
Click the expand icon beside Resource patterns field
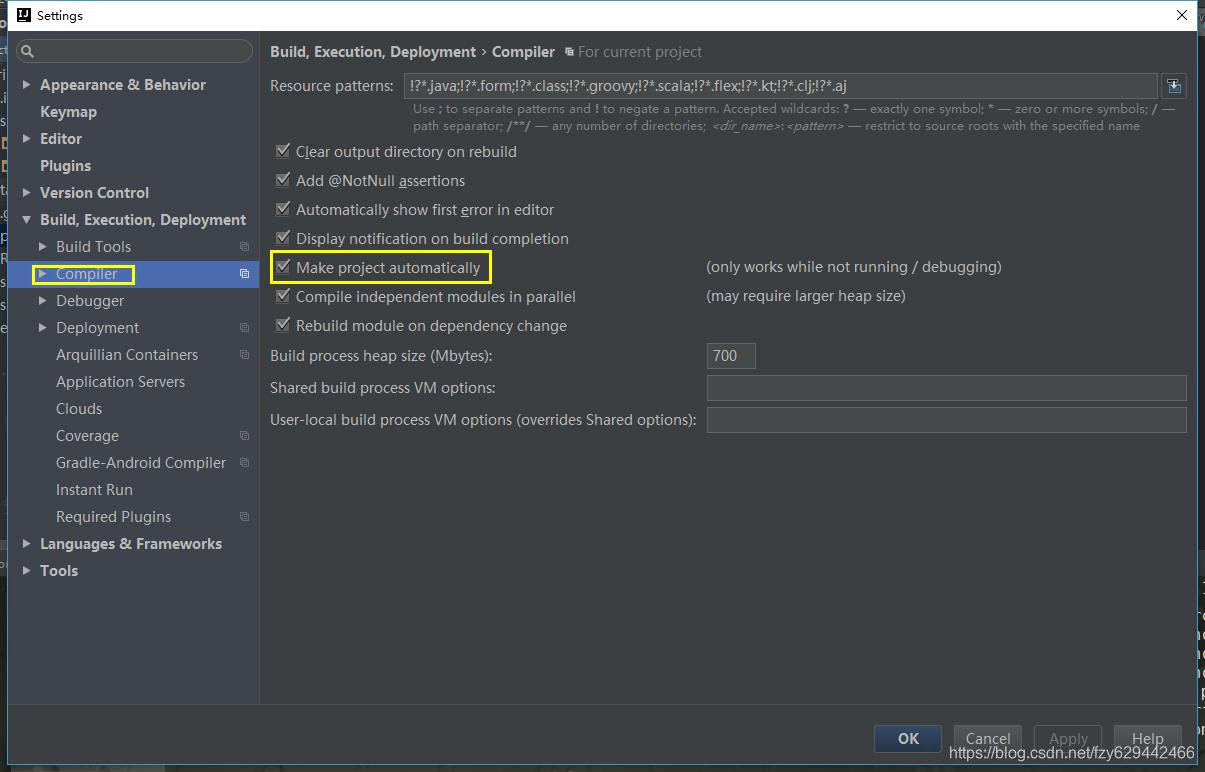pyautogui.click(x=1174, y=86)
